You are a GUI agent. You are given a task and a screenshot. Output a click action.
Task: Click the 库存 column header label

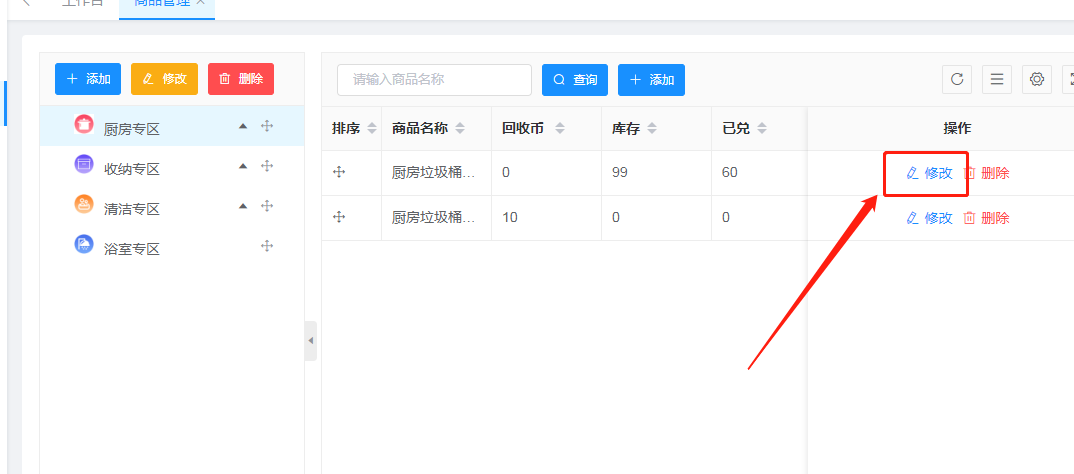(x=625, y=128)
